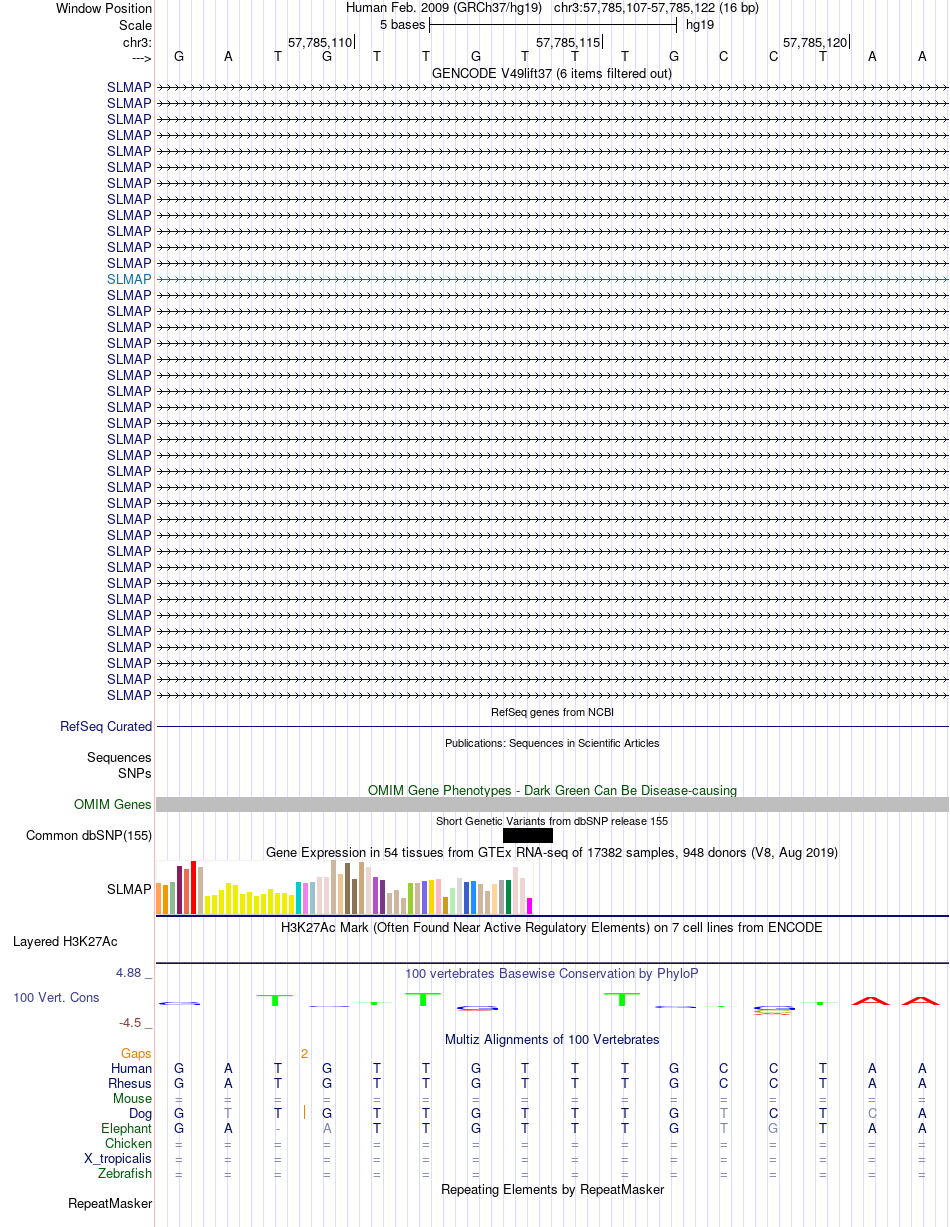
Task: Select the Zebrafish alignment row label
Action: click(x=125, y=1173)
